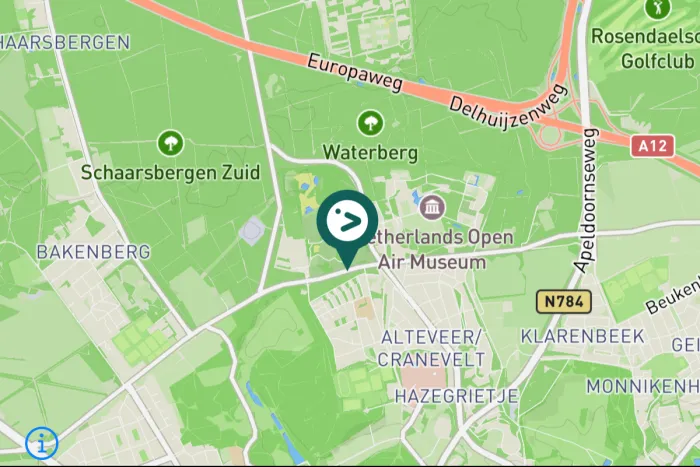This screenshot has height=467, width=700.
Task: Open the map info icon
Action: [x=42, y=443]
